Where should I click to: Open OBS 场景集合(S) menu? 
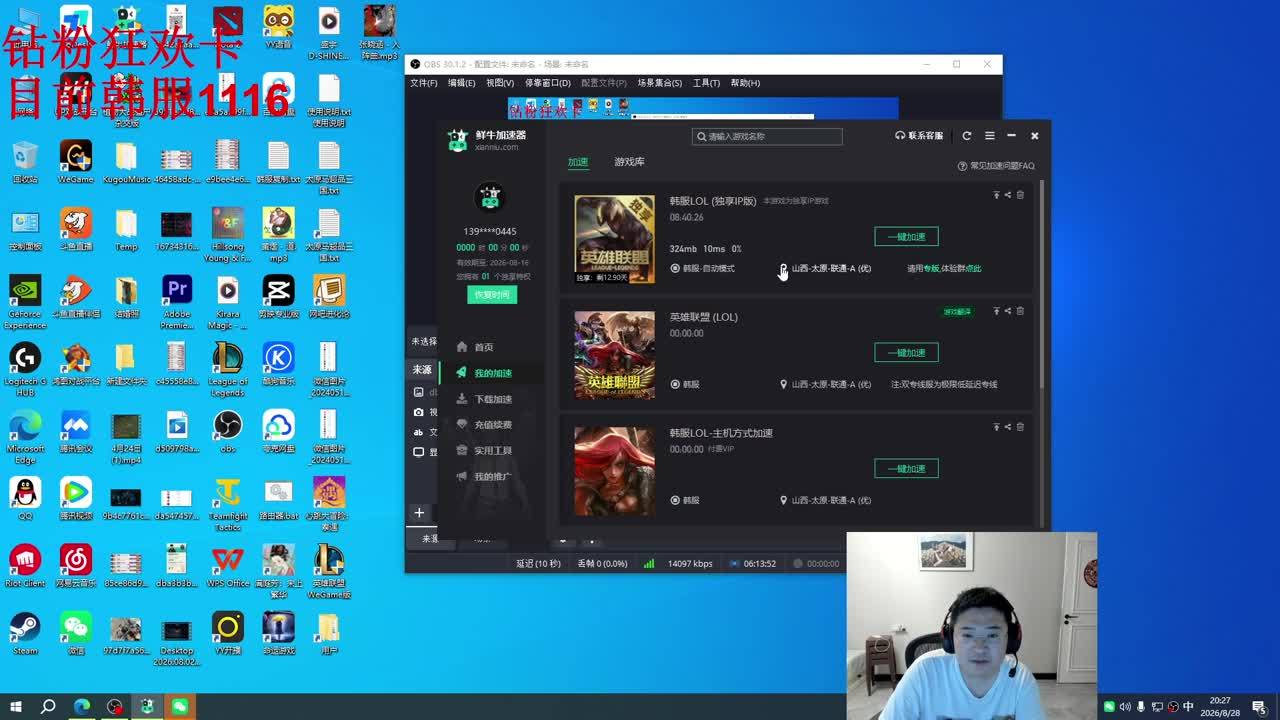tap(660, 83)
